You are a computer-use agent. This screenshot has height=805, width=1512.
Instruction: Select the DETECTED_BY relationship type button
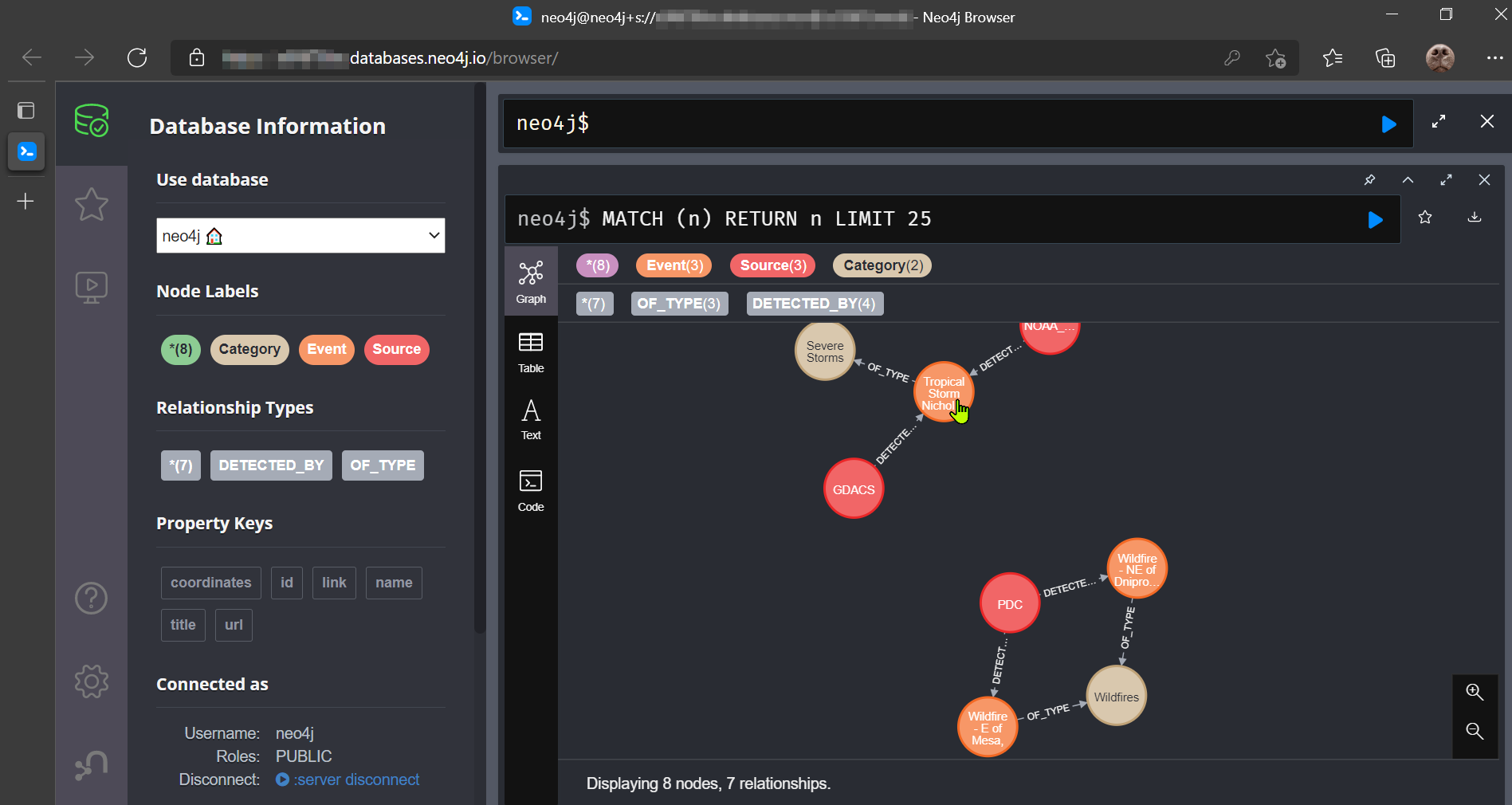(271, 465)
